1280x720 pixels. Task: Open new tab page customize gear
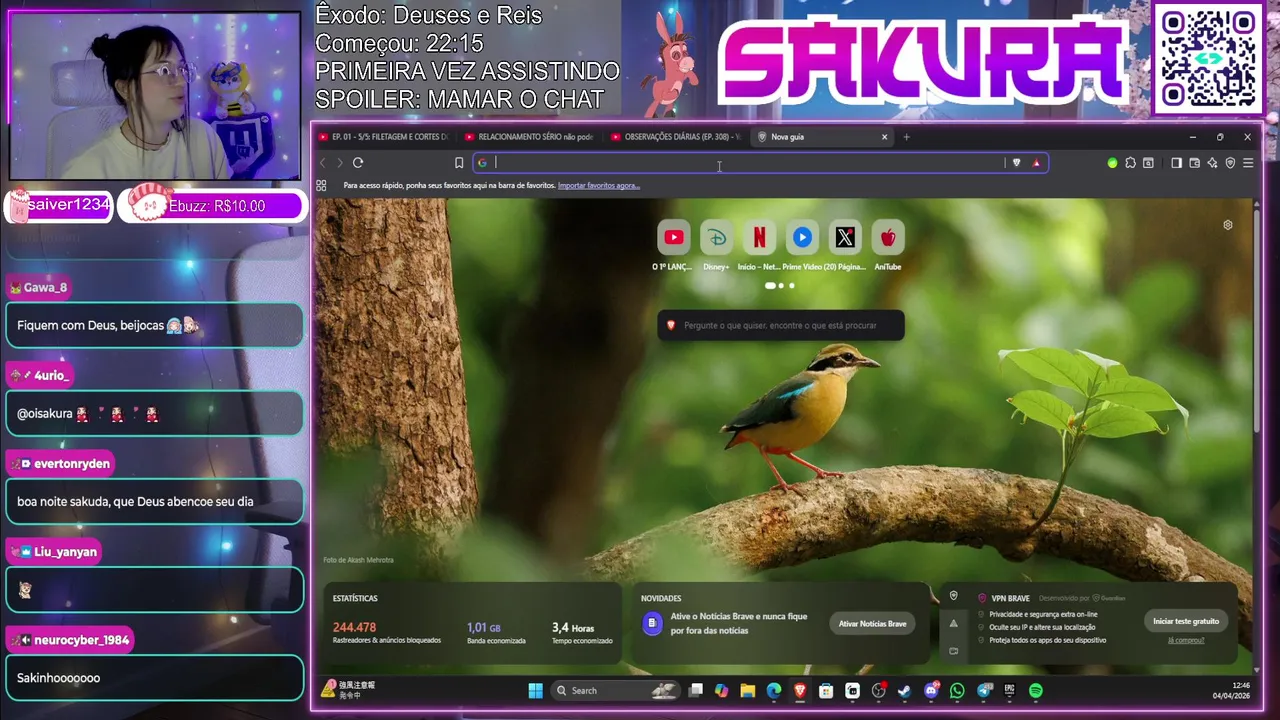(1228, 225)
